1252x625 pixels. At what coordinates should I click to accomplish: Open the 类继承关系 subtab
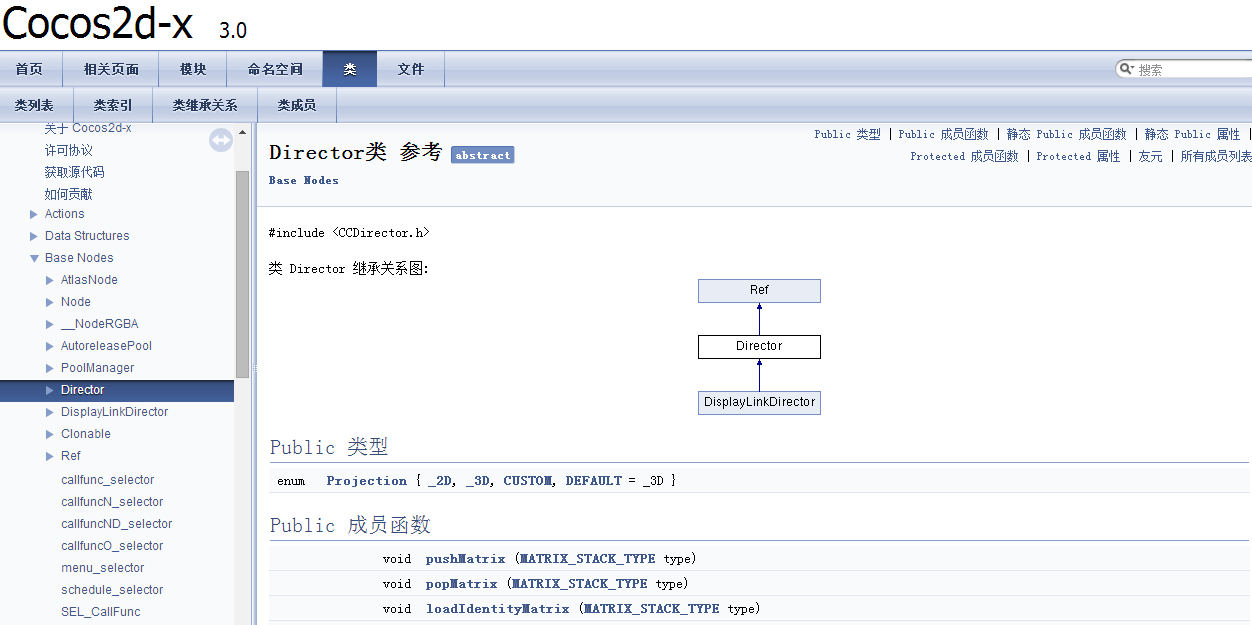[205, 105]
